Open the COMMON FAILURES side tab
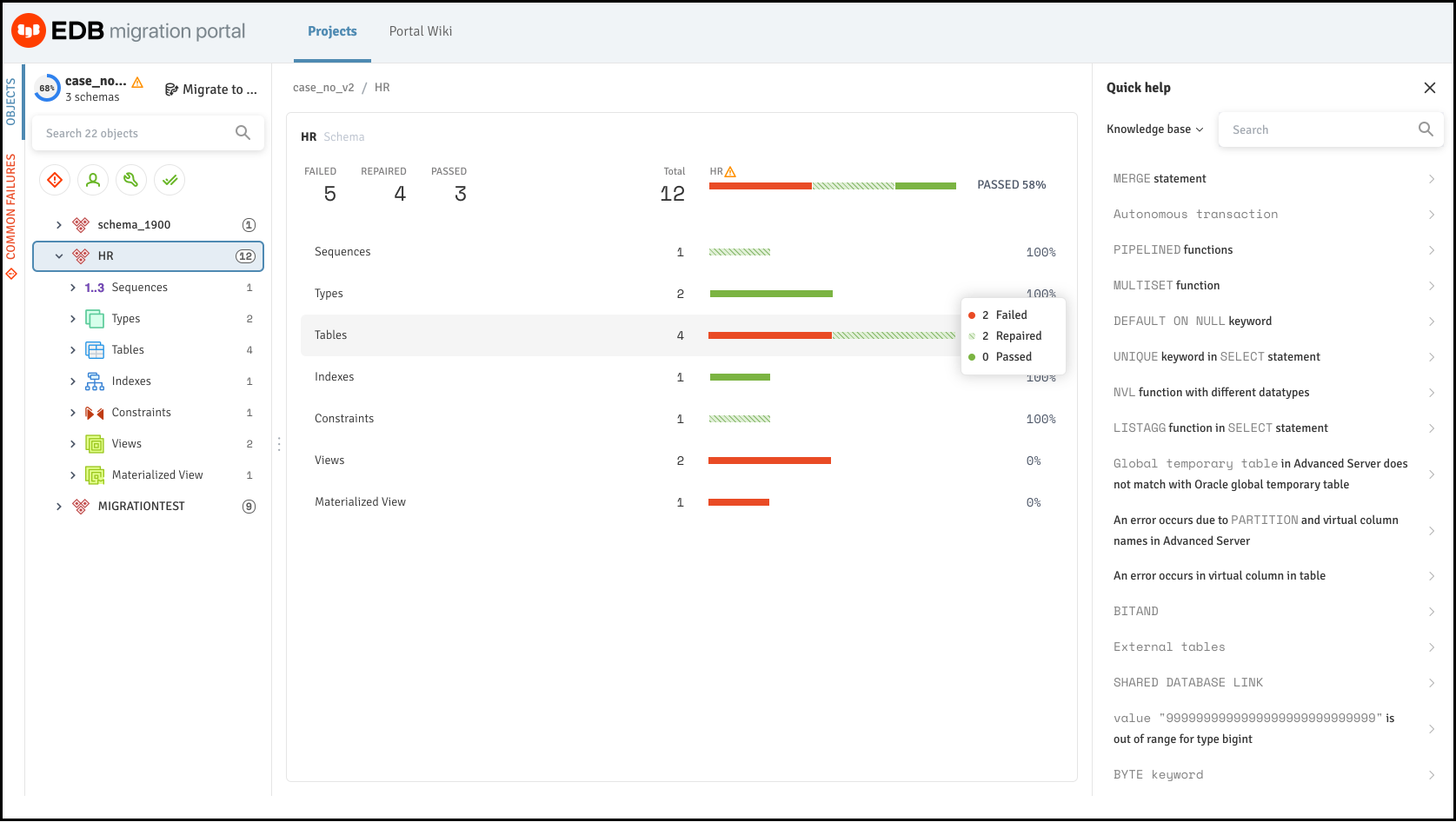Image resolution: width=1456 pixels, height=822 pixels. (11, 215)
